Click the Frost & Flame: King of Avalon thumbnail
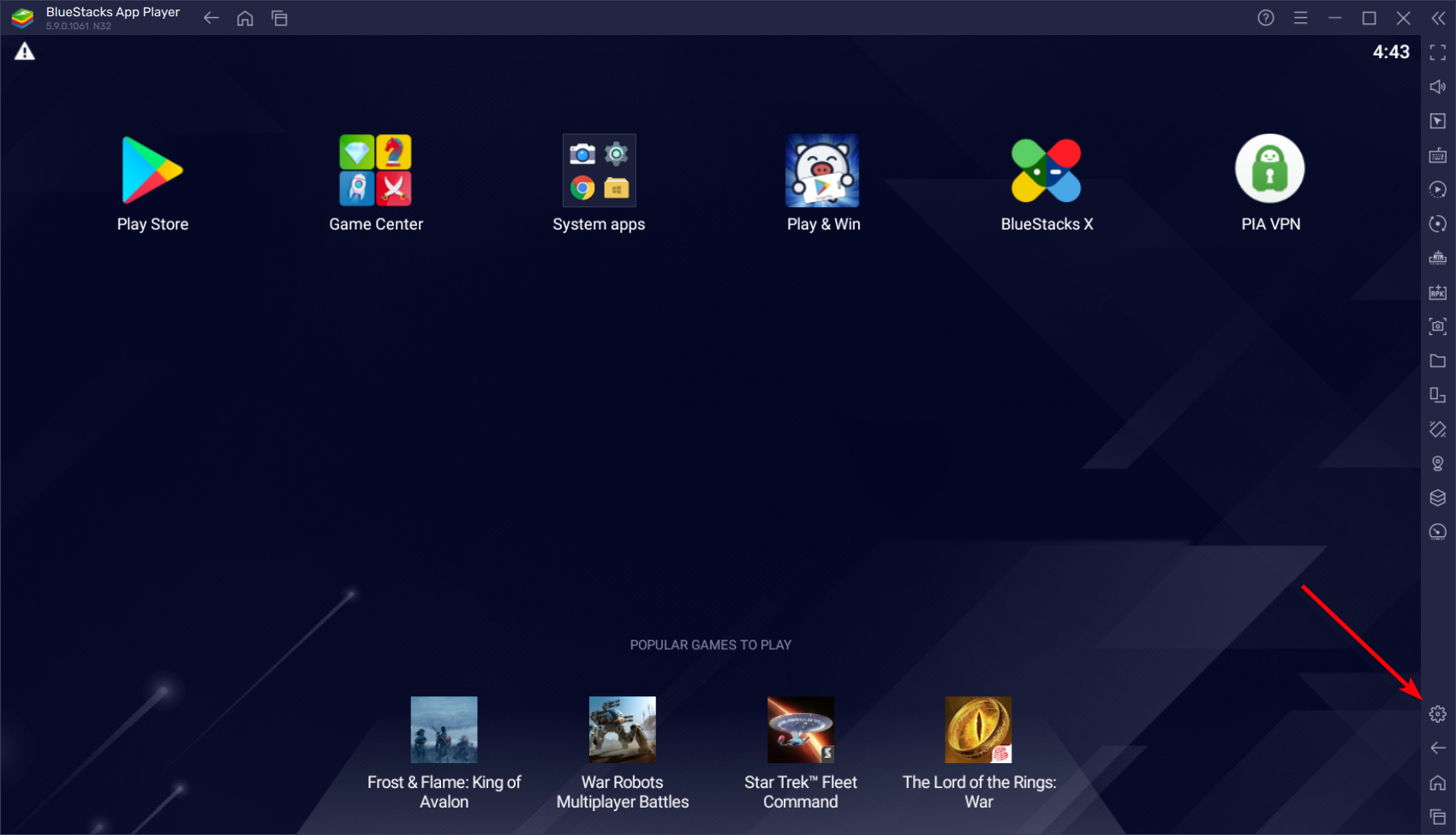 (444, 730)
